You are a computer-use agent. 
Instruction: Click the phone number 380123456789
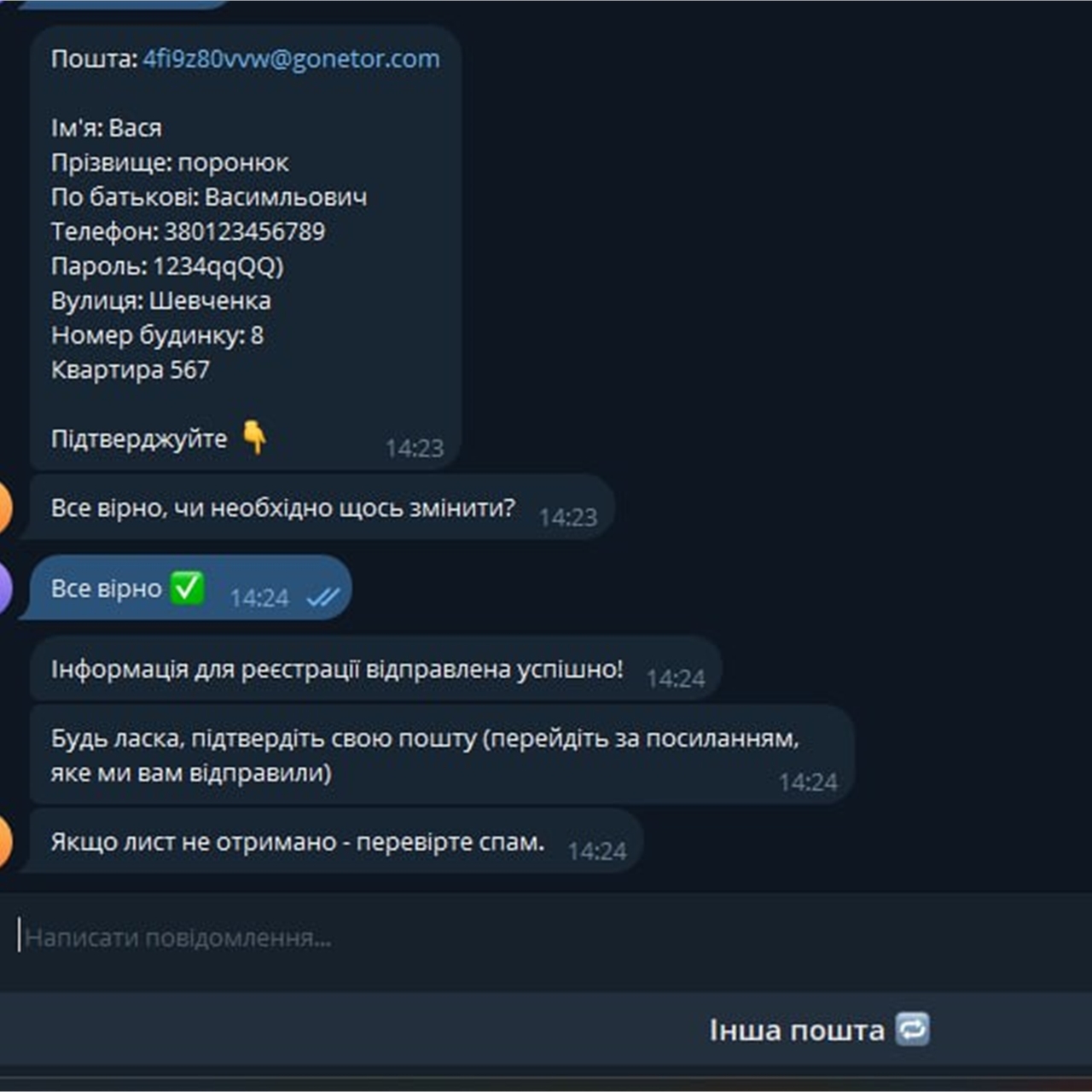245,231
